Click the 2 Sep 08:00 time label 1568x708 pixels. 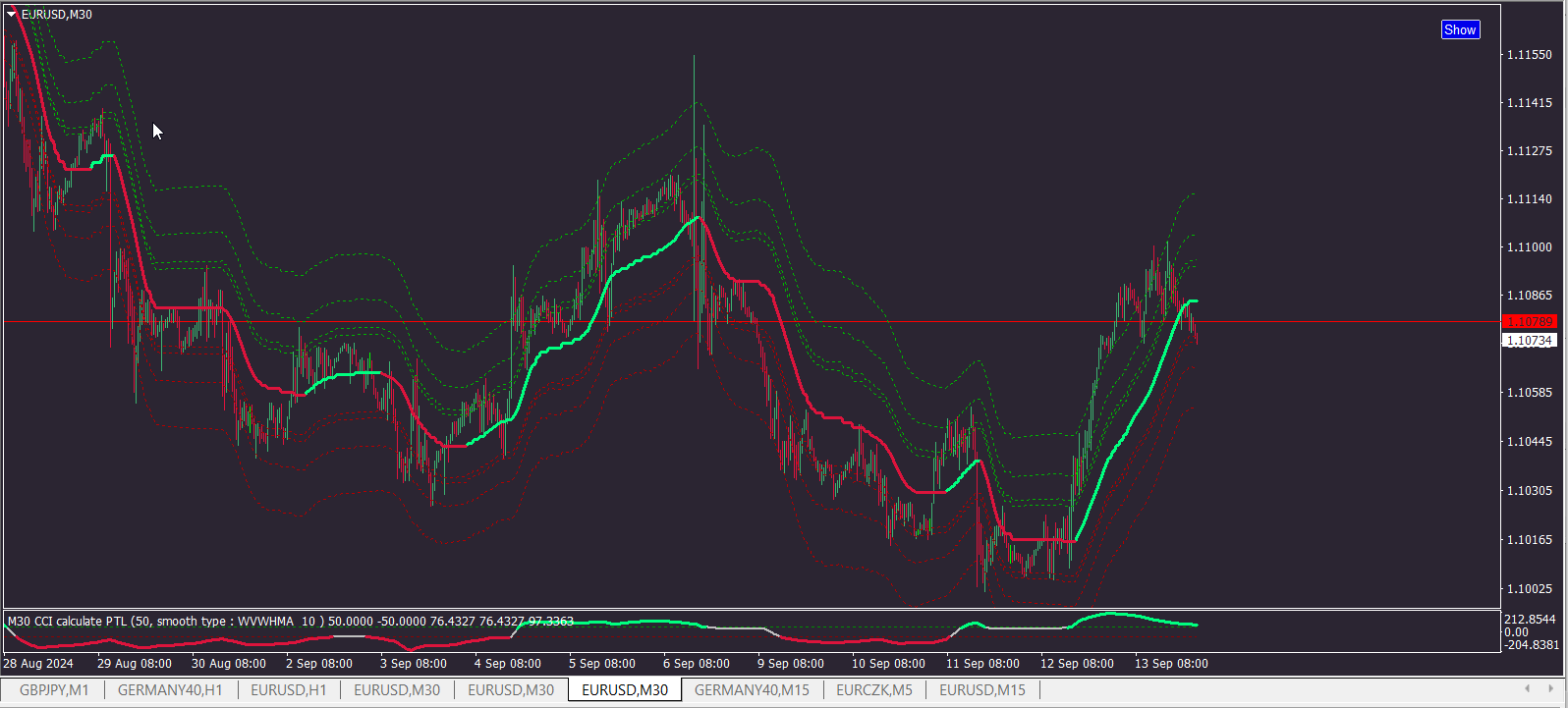[319, 664]
